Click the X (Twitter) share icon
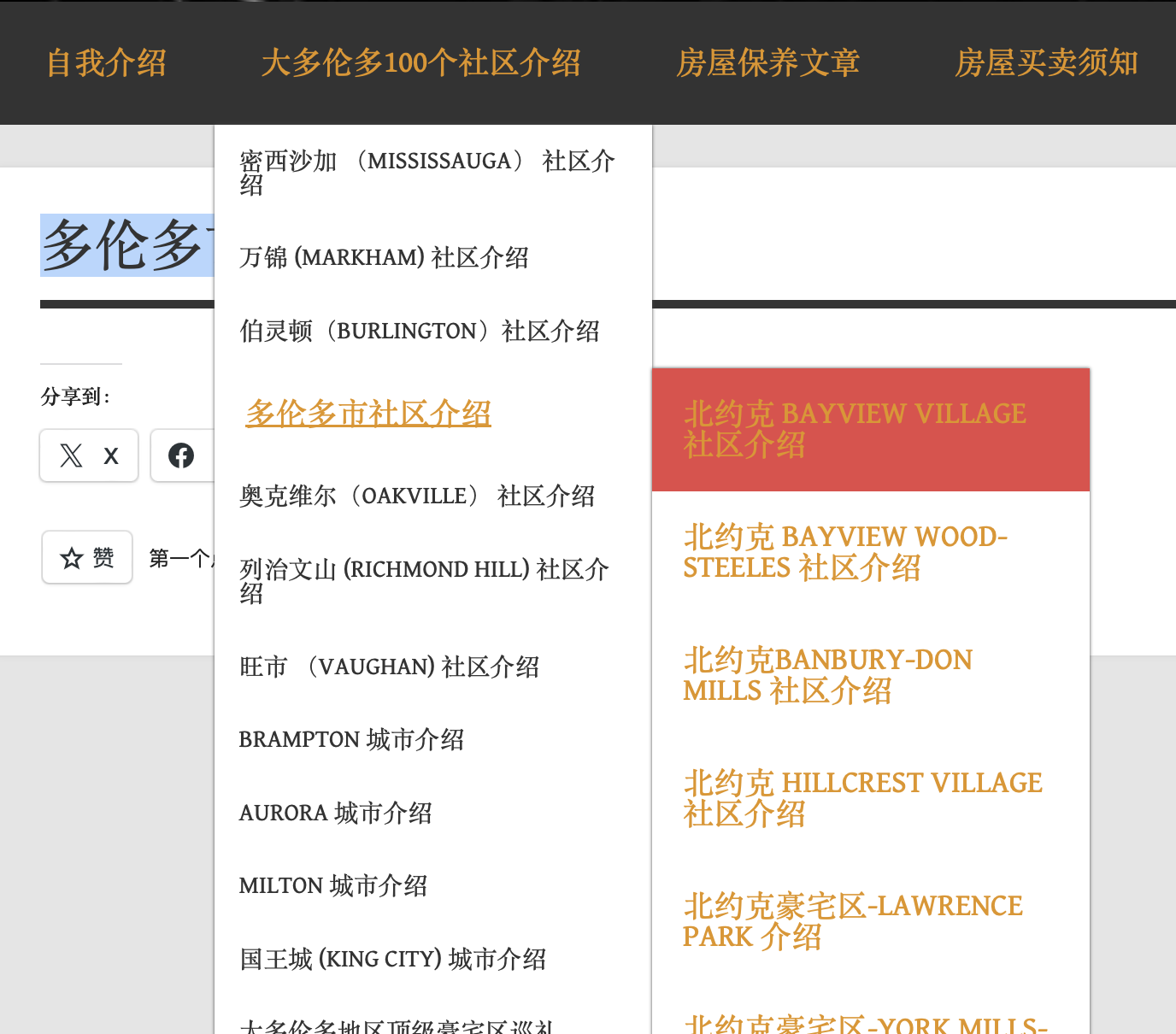The image size is (1176, 1034). pos(88,455)
